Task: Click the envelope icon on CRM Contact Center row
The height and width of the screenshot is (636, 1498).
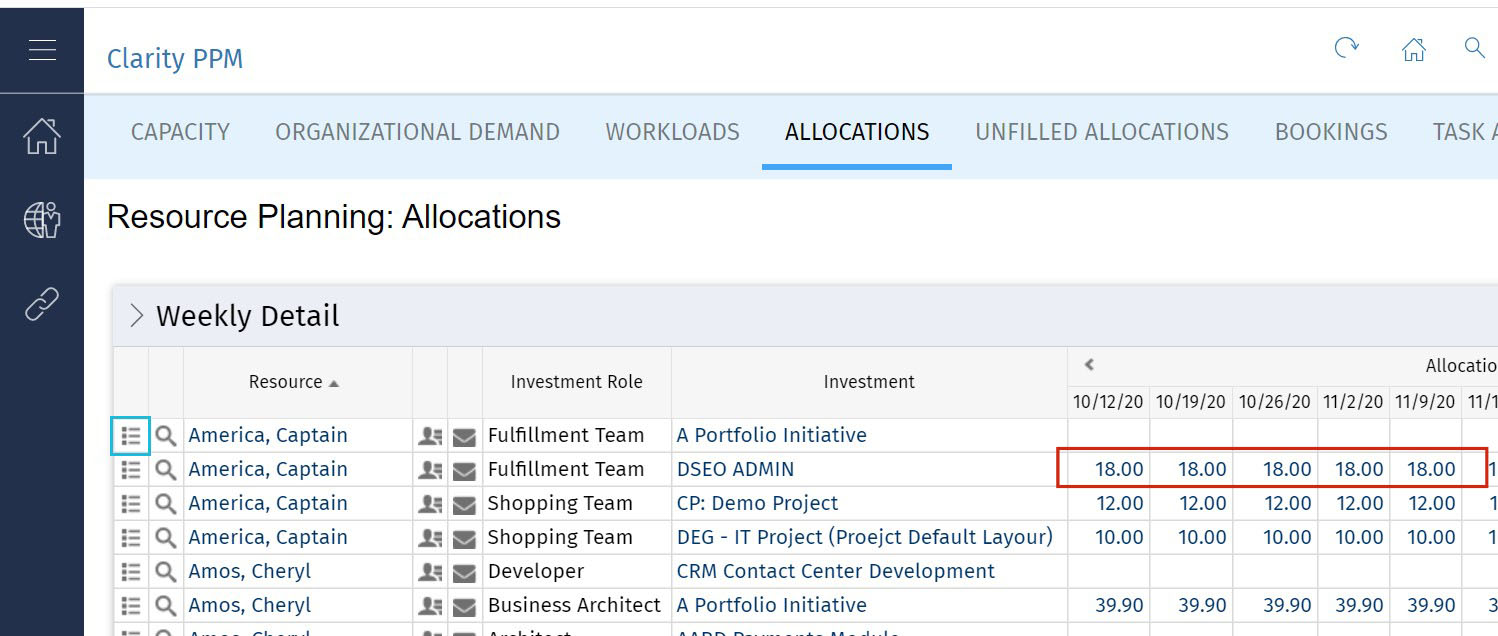Action: coord(464,572)
